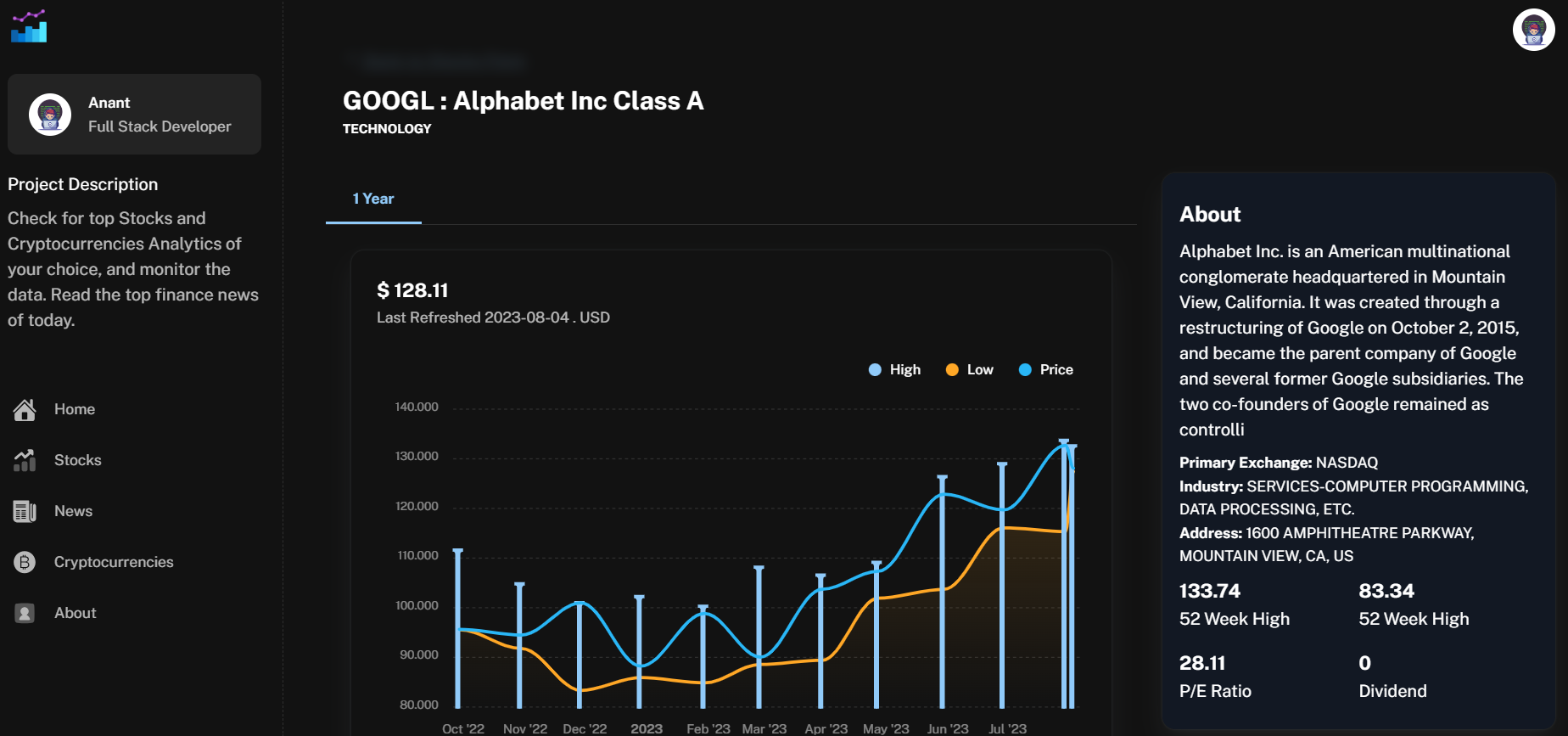The width and height of the screenshot is (1568, 736).
Task: Go to Home page
Action: [75, 409]
